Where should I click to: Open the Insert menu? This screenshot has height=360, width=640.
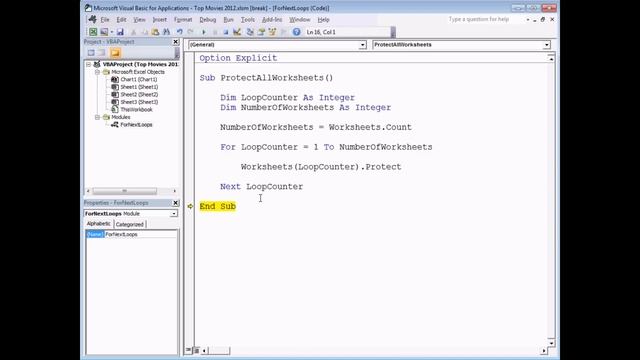click(x=160, y=20)
